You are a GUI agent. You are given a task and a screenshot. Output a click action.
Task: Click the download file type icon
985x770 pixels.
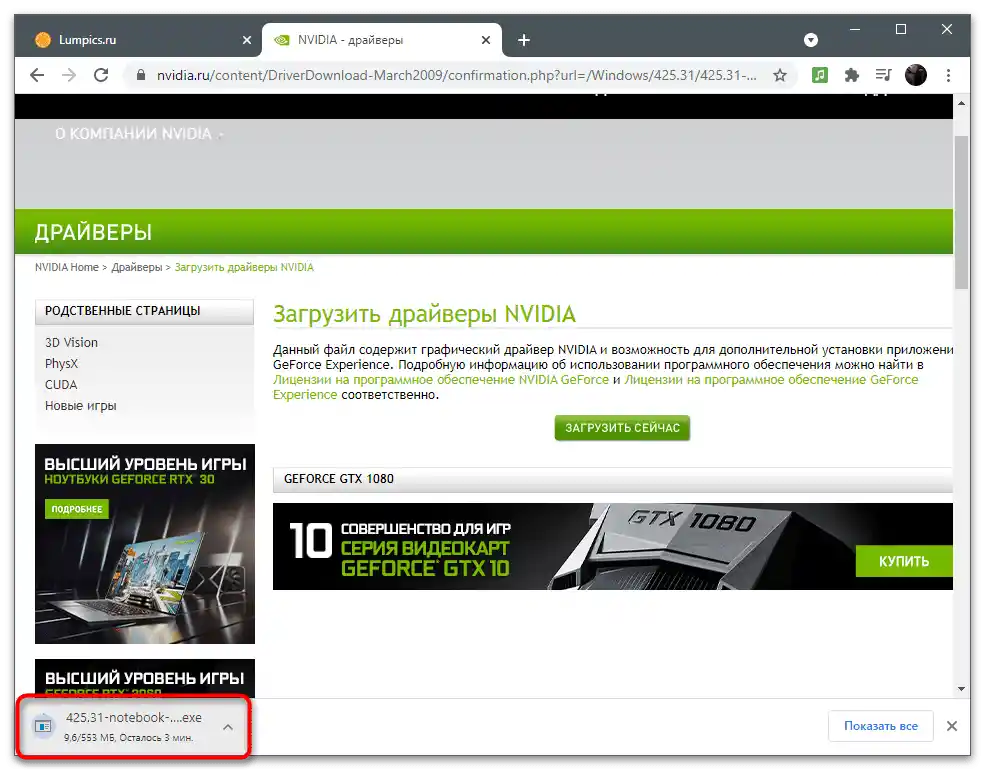coord(43,726)
